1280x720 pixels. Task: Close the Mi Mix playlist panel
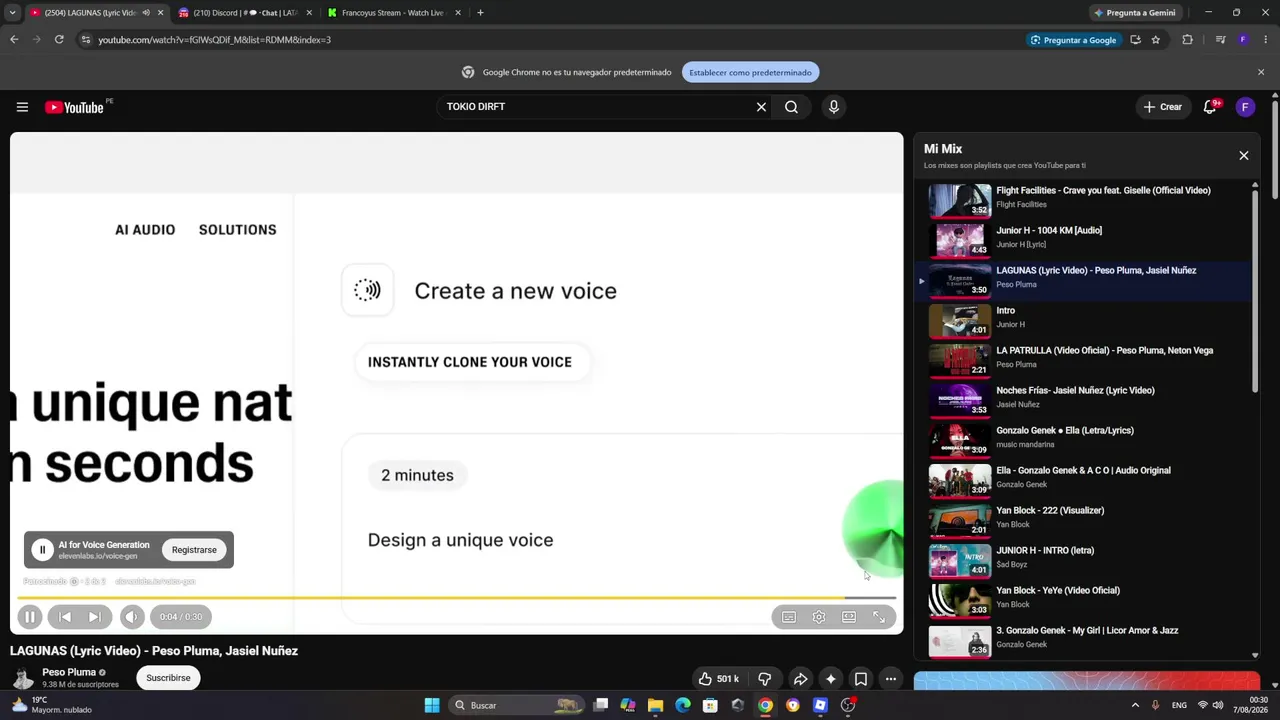point(1244,155)
